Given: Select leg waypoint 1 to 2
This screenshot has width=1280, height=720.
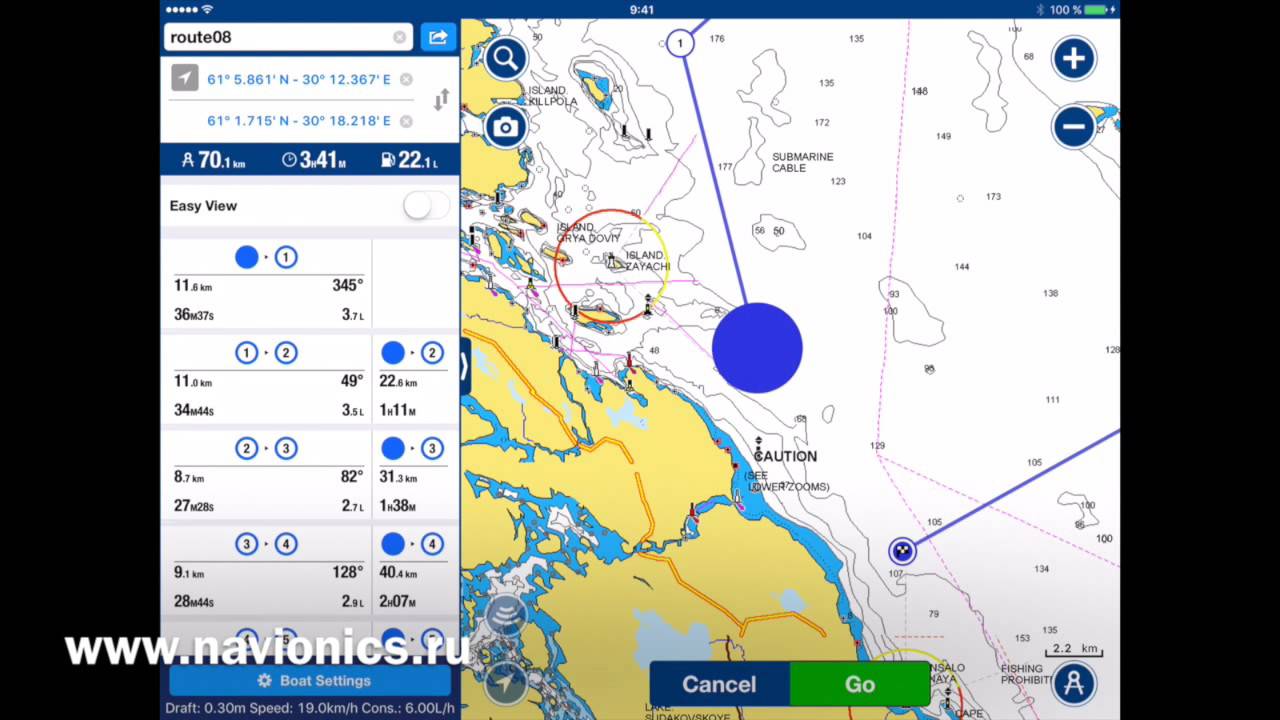Looking at the screenshot, I should coord(266,380).
